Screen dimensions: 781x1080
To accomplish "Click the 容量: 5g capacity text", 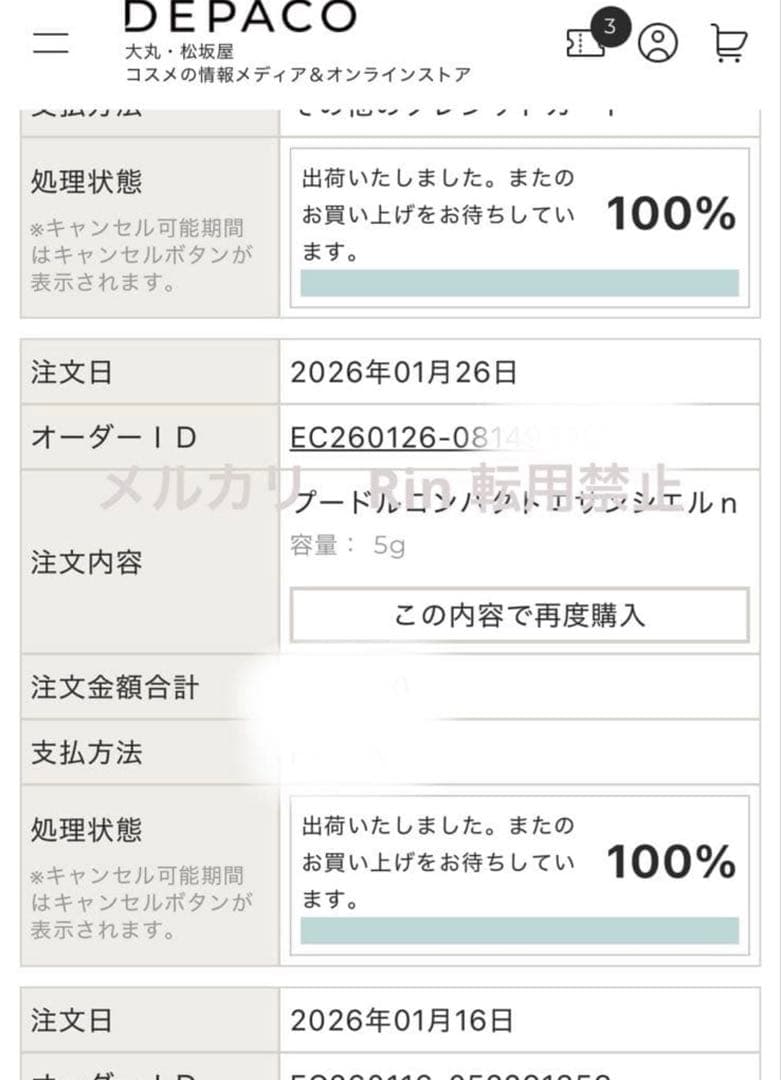I will [345, 545].
